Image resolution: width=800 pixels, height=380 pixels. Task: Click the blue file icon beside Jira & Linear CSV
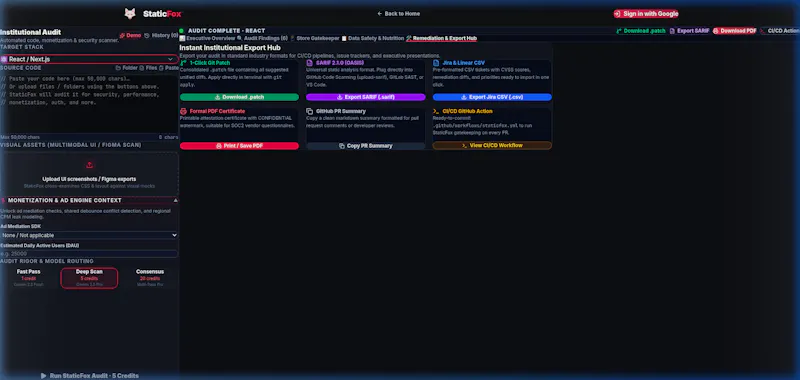436,63
